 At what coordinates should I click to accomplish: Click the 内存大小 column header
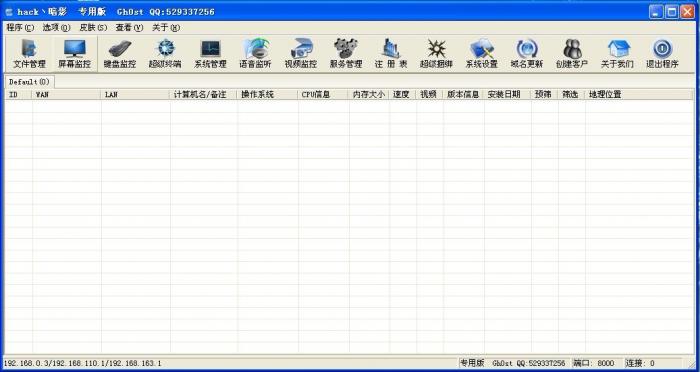point(369,95)
